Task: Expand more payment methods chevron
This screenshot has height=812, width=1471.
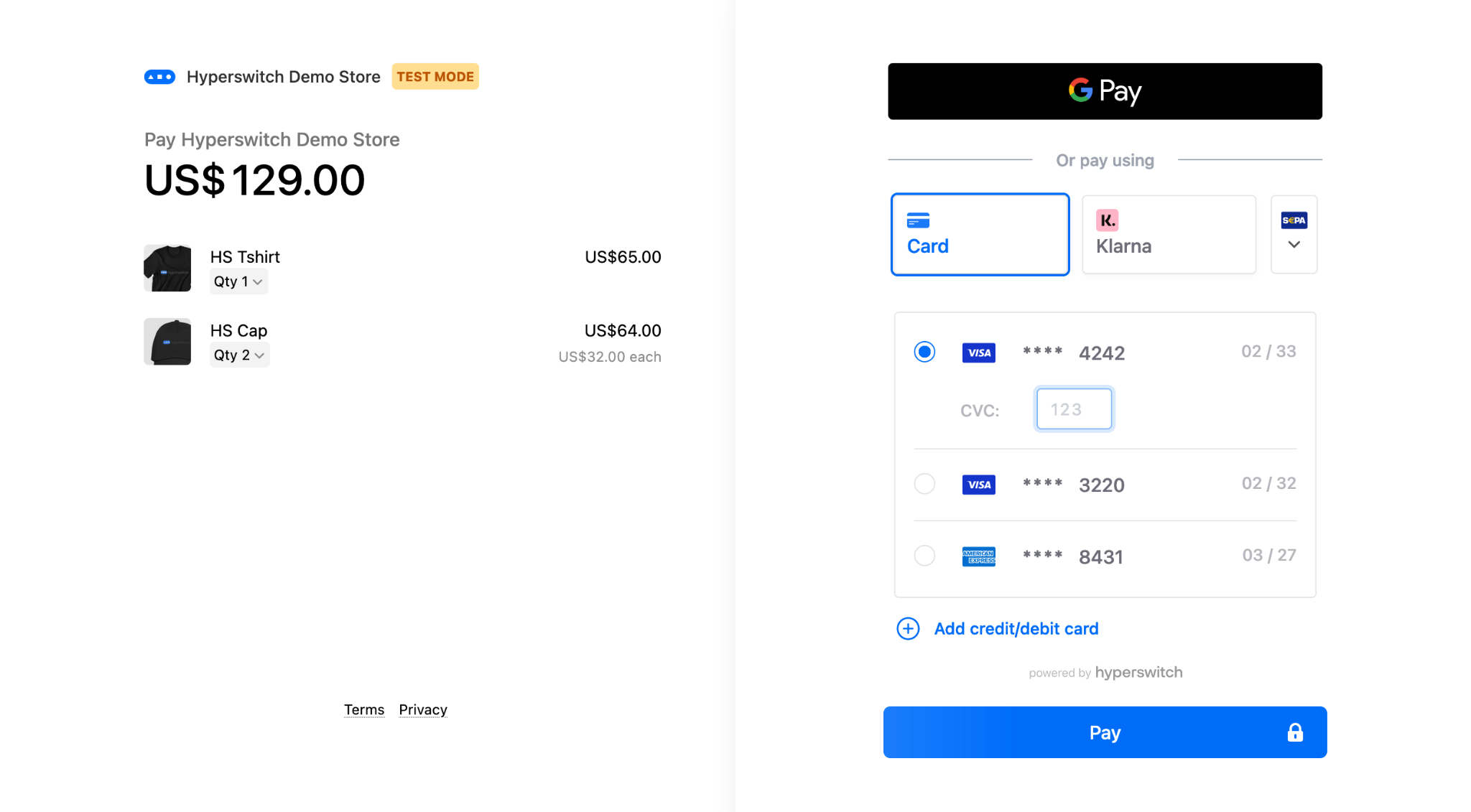Action: tap(1294, 245)
